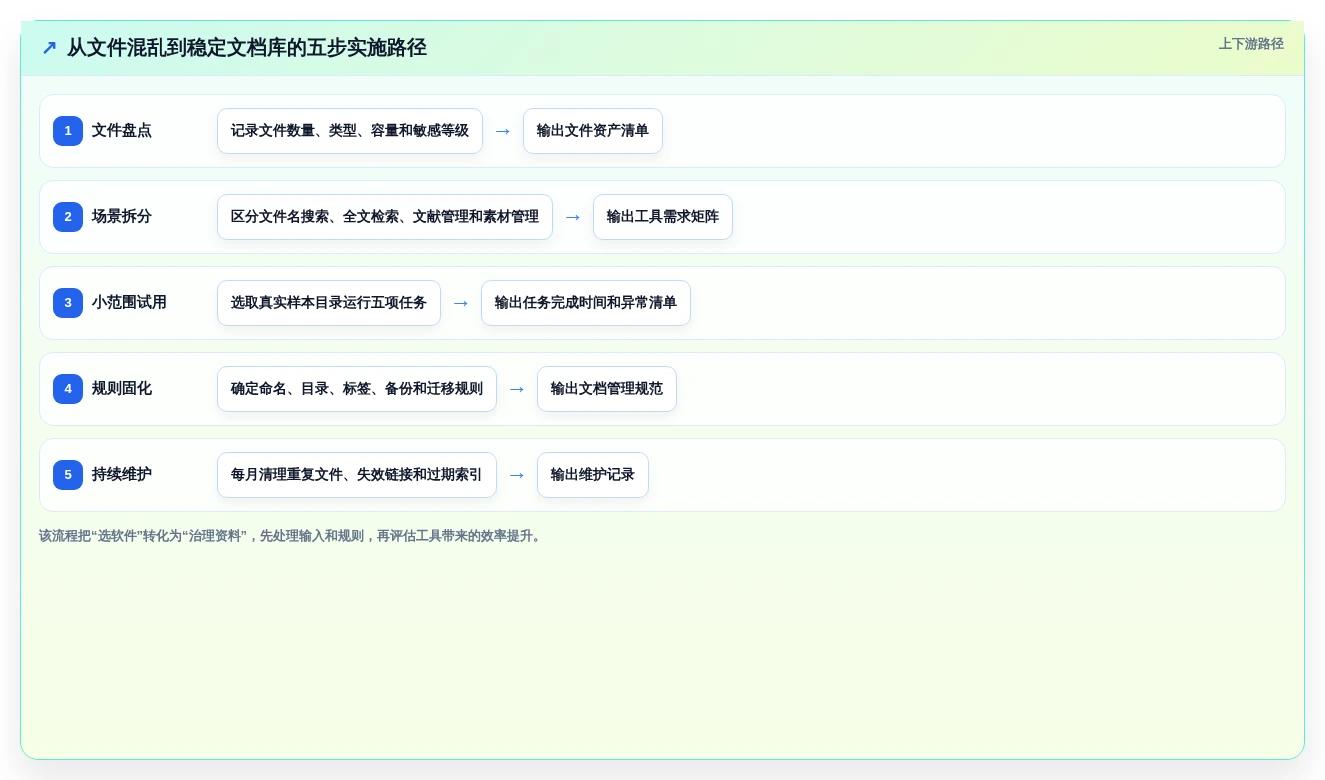The height and width of the screenshot is (780, 1325).
Task: Click the 选取真实样本目录运行五项任务 box
Action: [x=329, y=303]
